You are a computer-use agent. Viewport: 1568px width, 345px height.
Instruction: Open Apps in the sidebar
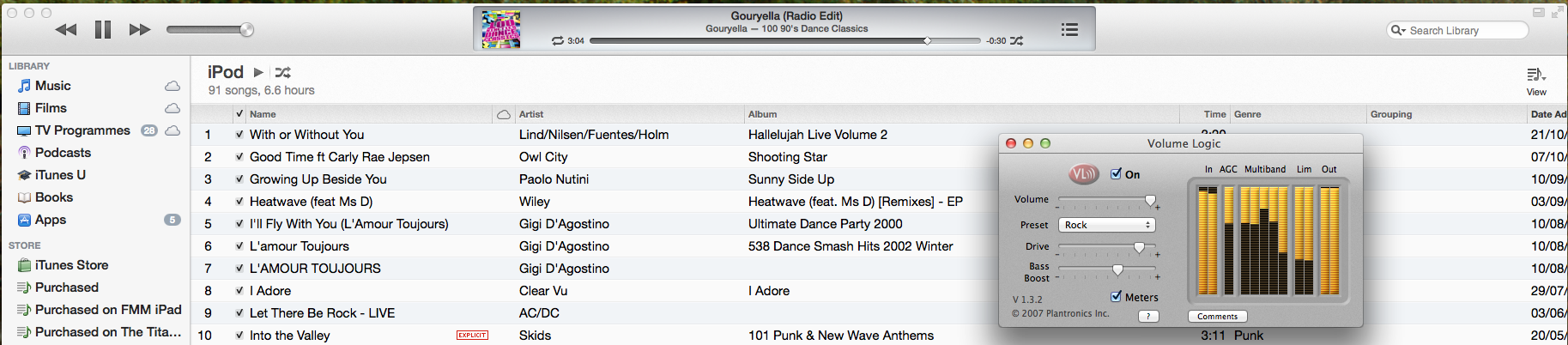[51, 220]
